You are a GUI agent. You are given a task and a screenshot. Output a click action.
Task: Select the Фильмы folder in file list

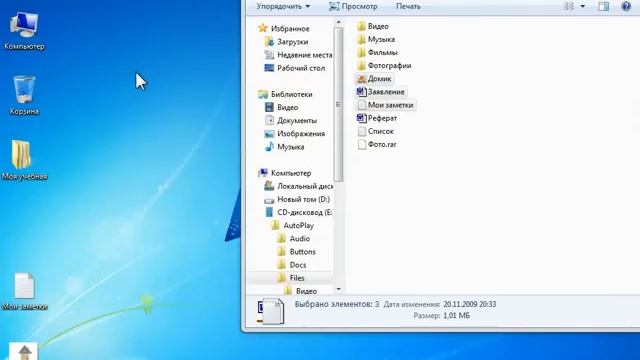coord(377,52)
